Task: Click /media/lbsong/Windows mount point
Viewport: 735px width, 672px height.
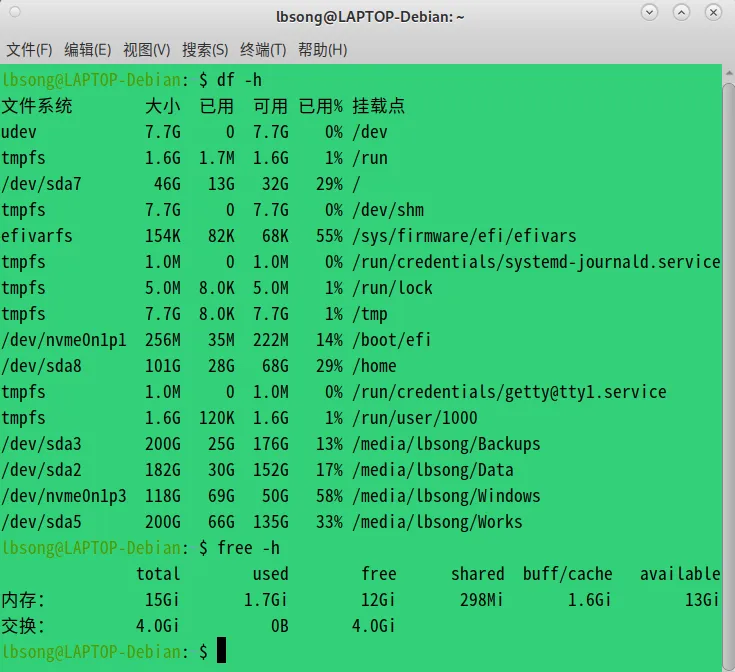Action: pyautogui.click(x=447, y=496)
